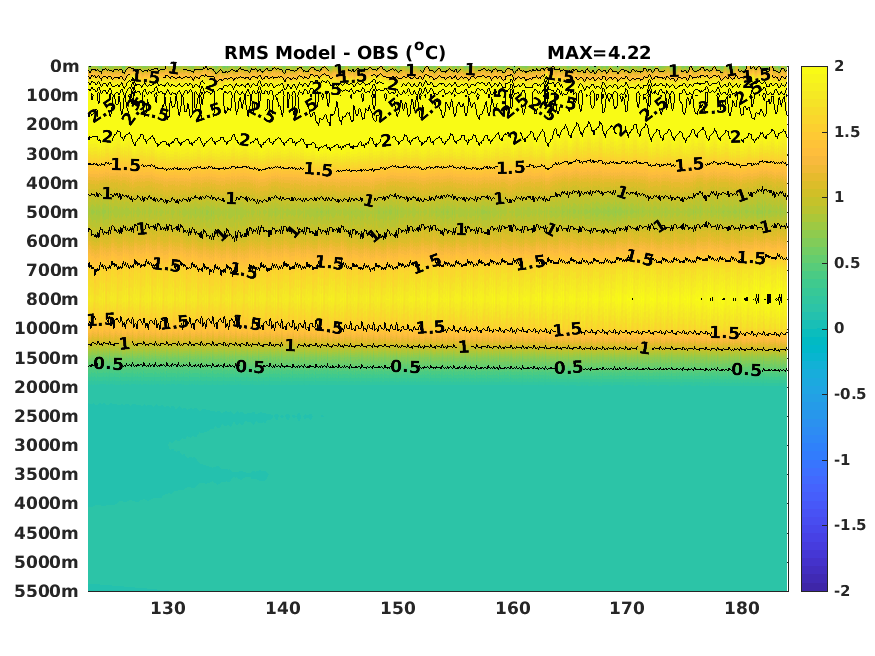Select the "1000m" depth axis label
875x656 pixels.
(47, 328)
